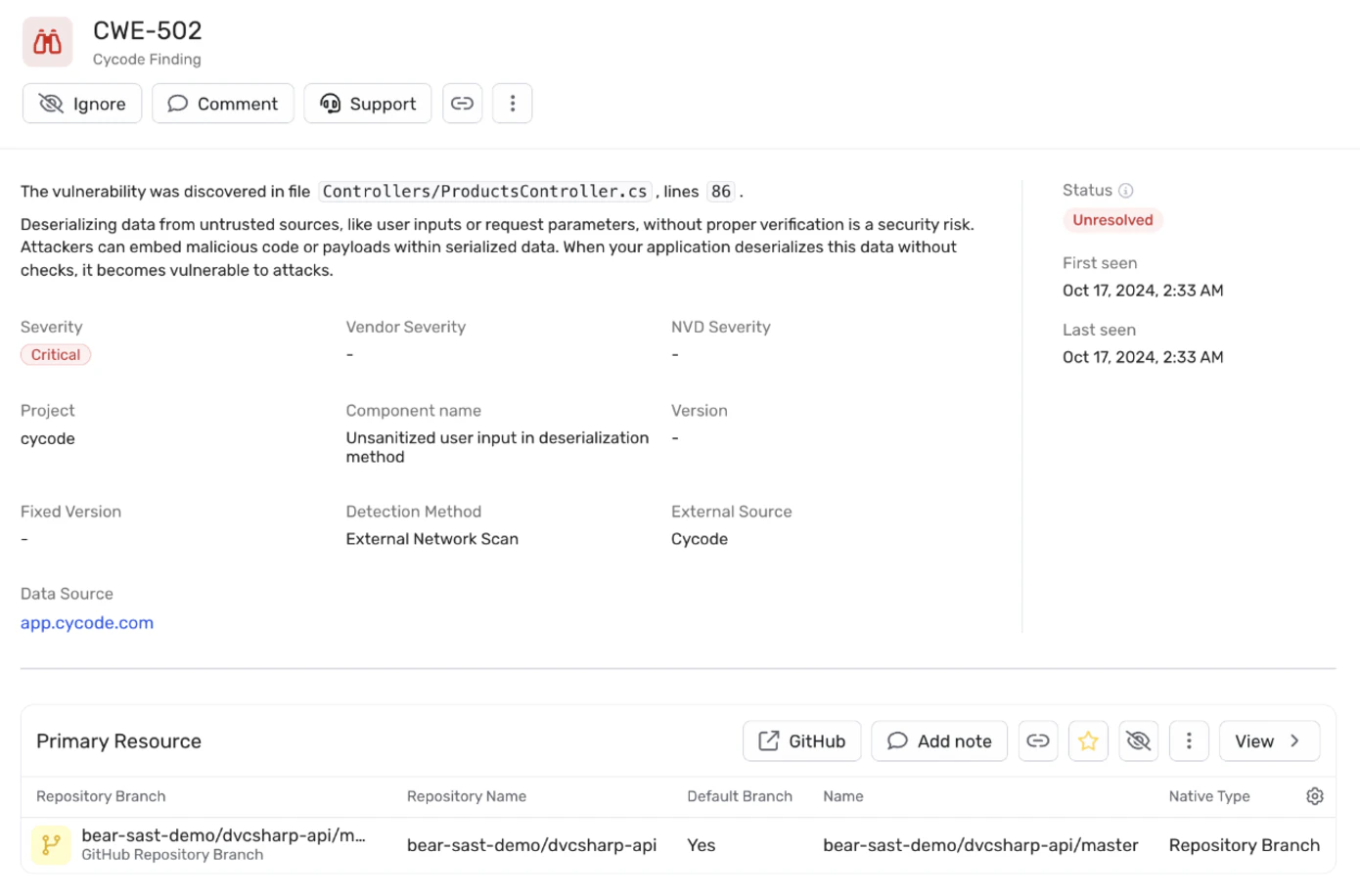Screen dimensions: 1360x896
Task: Click the line number 86 chip
Action: pos(721,192)
